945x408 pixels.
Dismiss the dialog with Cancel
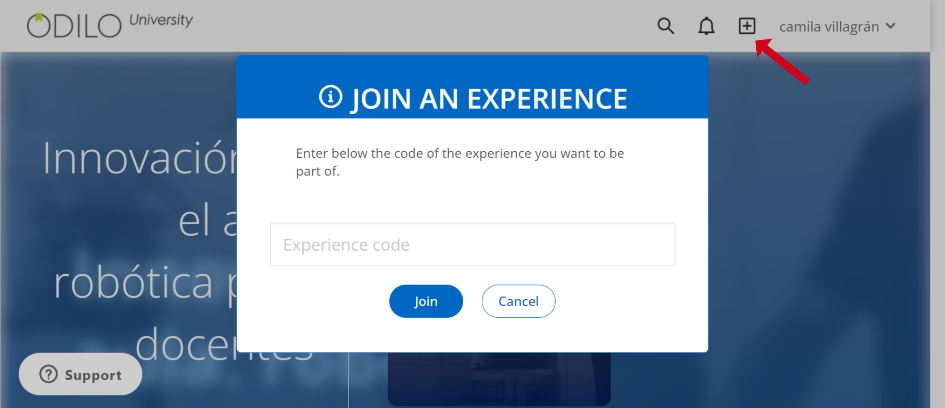pyautogui.click(x=518, y=301)
